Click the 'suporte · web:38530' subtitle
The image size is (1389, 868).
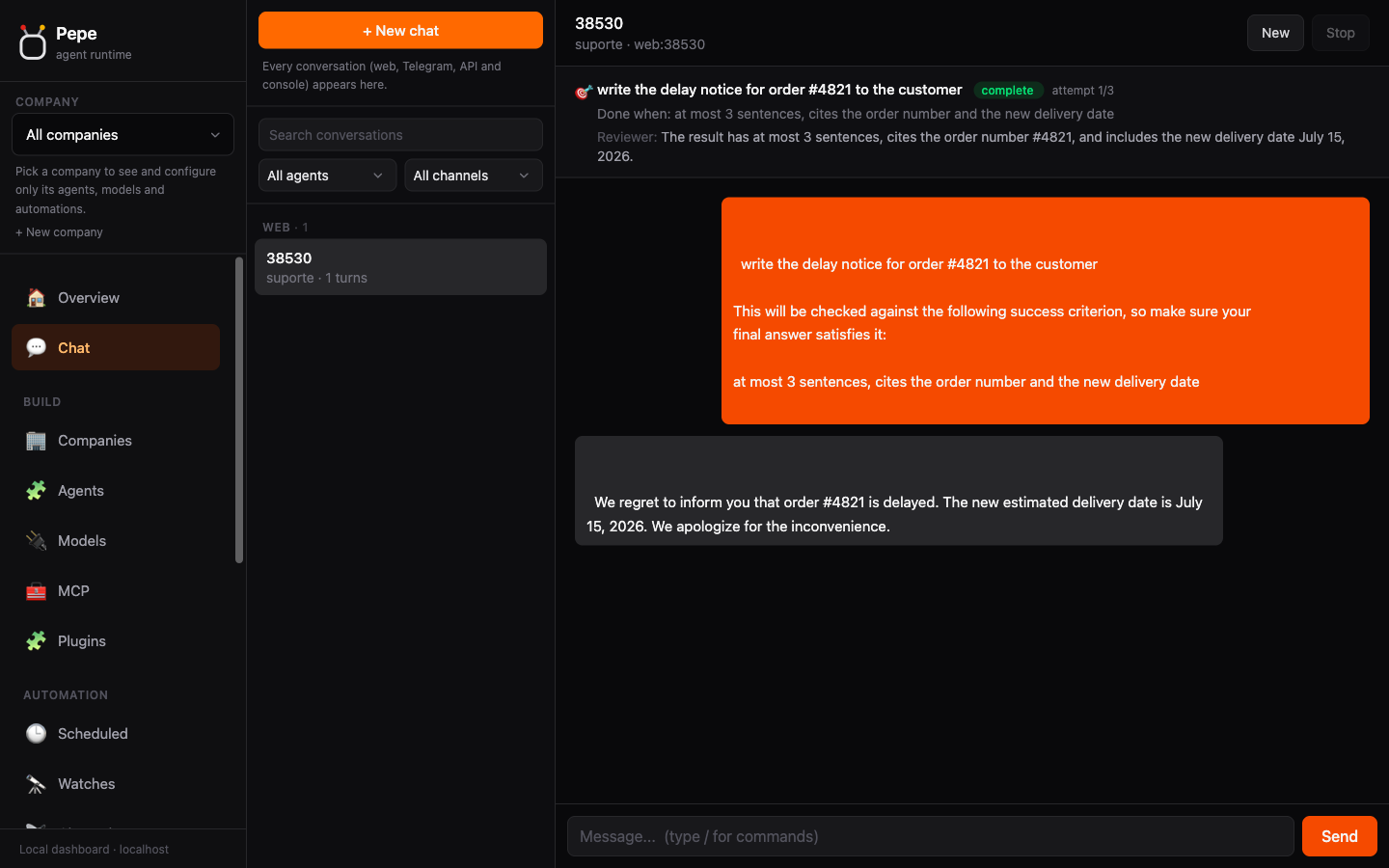click(x=640, y=44)
